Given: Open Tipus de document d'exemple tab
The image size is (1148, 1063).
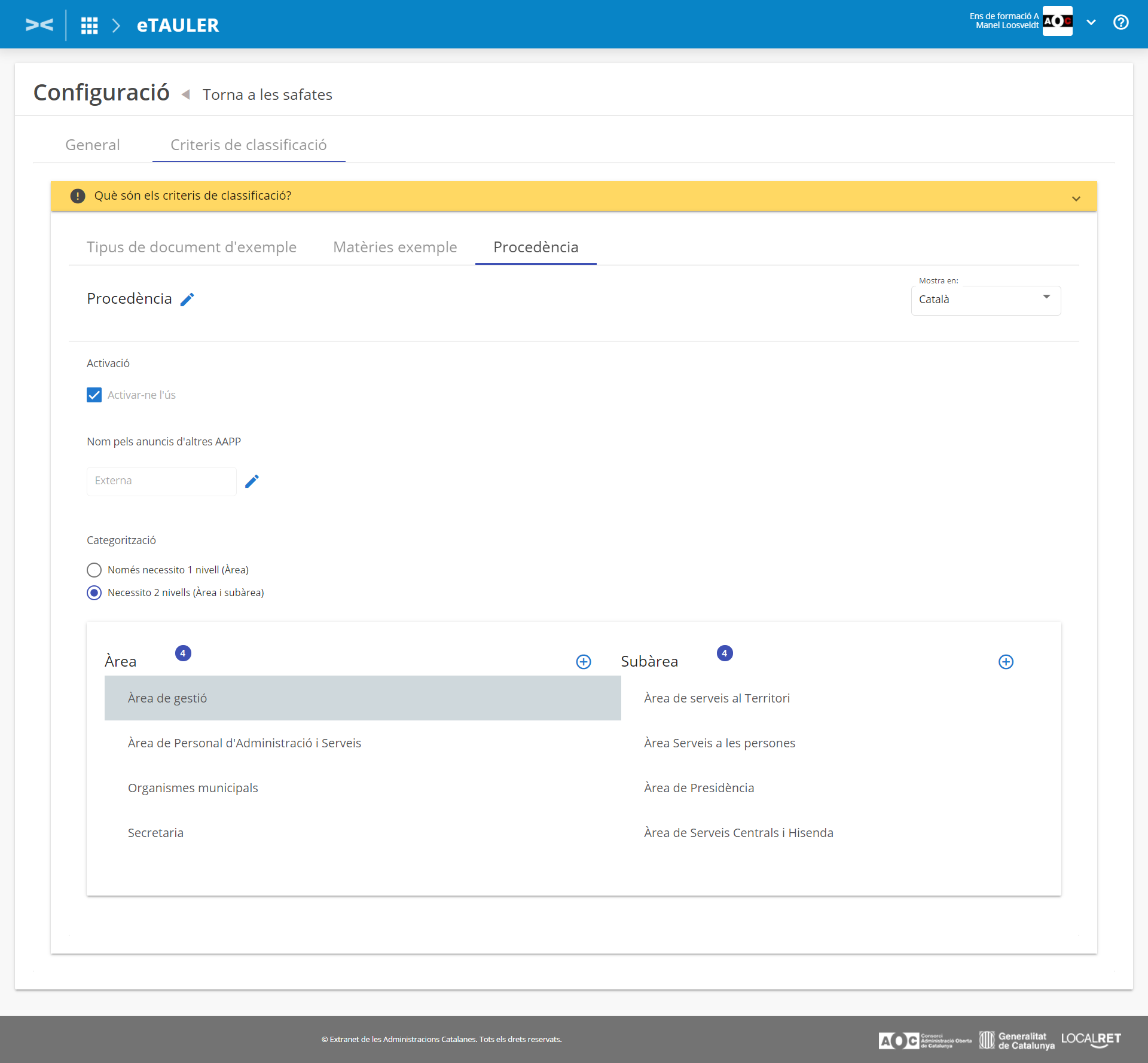Looking at the screenshot, I should tap(191, 248).
